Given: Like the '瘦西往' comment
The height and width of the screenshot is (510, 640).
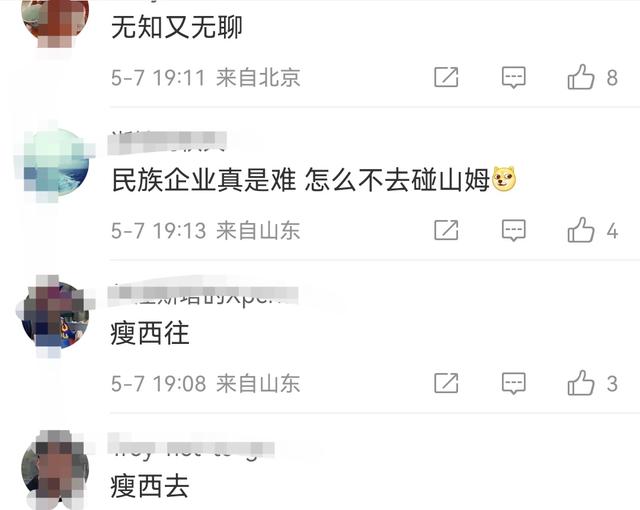Looking at the screenshot, I should [x=581, y=383].
